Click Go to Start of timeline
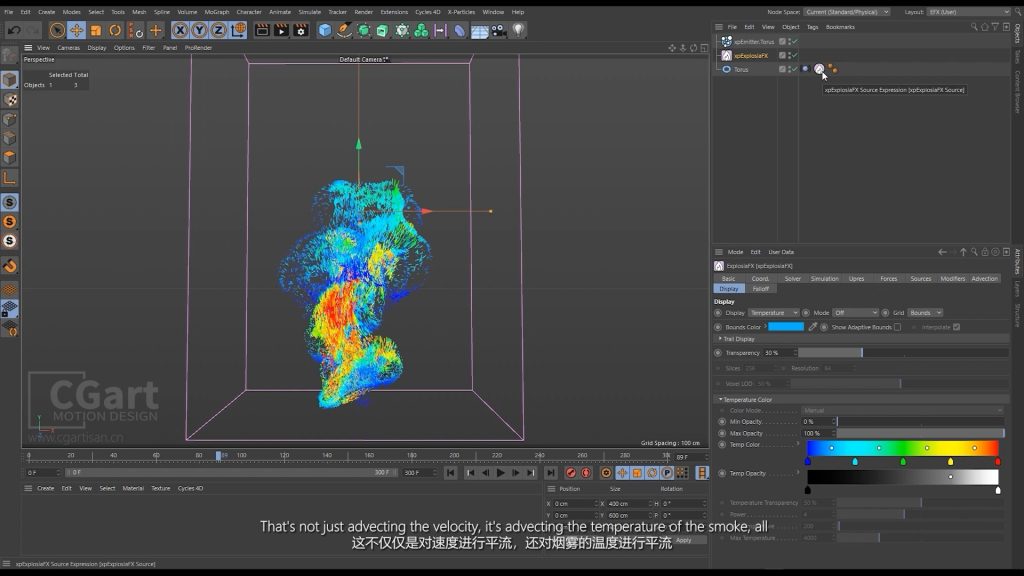 click(451, 472)
